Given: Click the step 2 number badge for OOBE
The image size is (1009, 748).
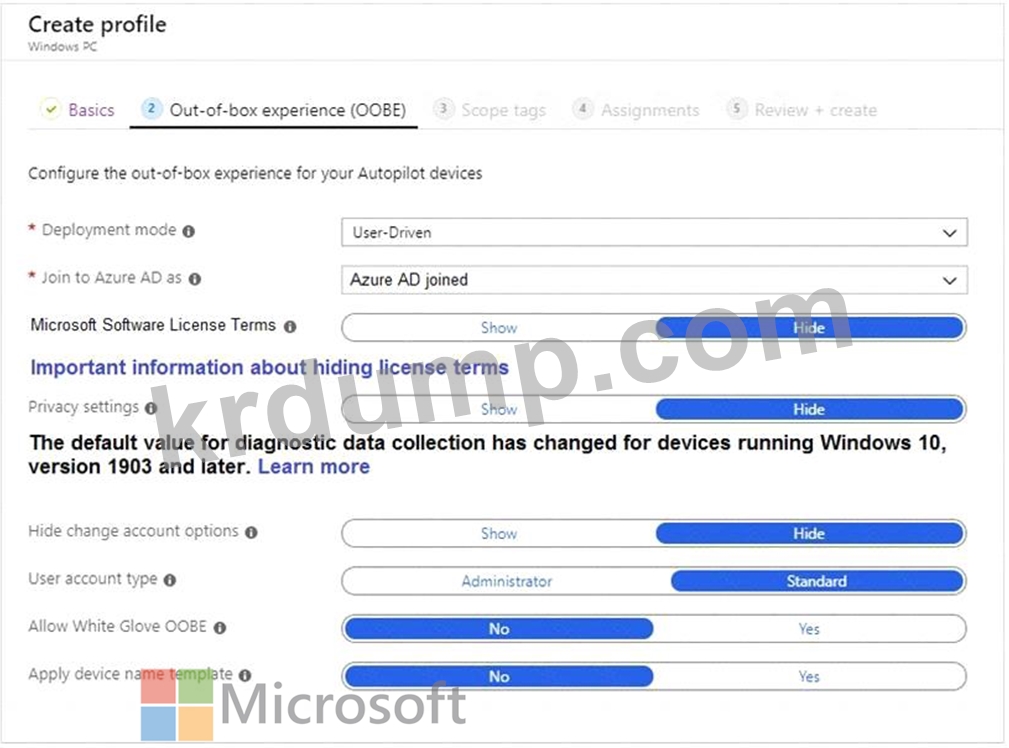Looking at the screenshot, I should 151,108.
